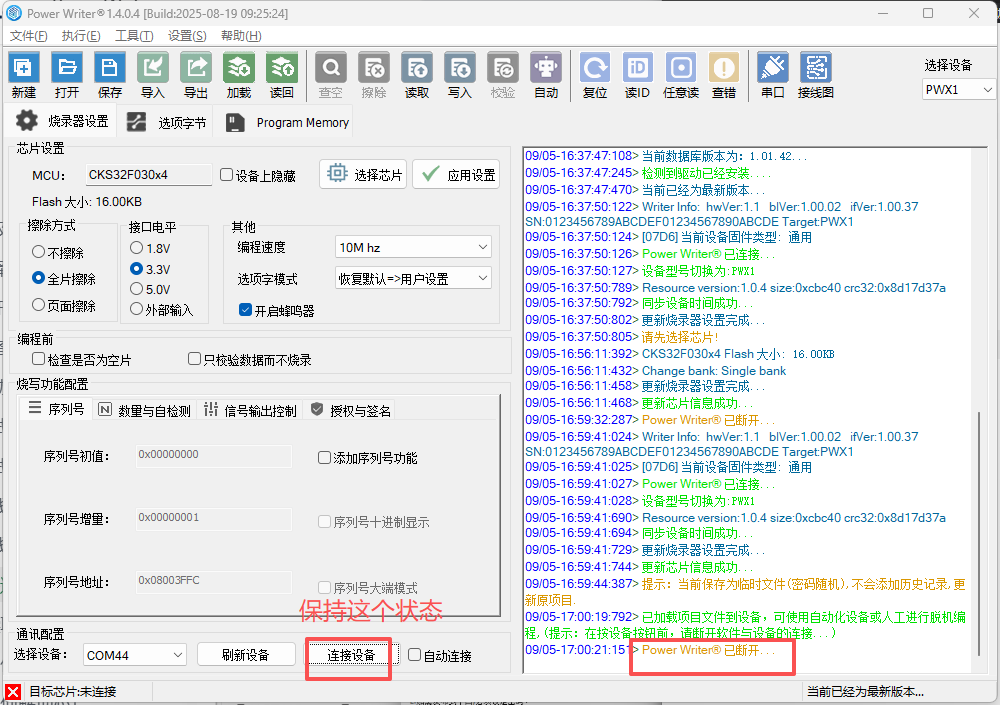
Task: Enable the 添加序列号功能 checkbox
Action: tap(324, 457)
